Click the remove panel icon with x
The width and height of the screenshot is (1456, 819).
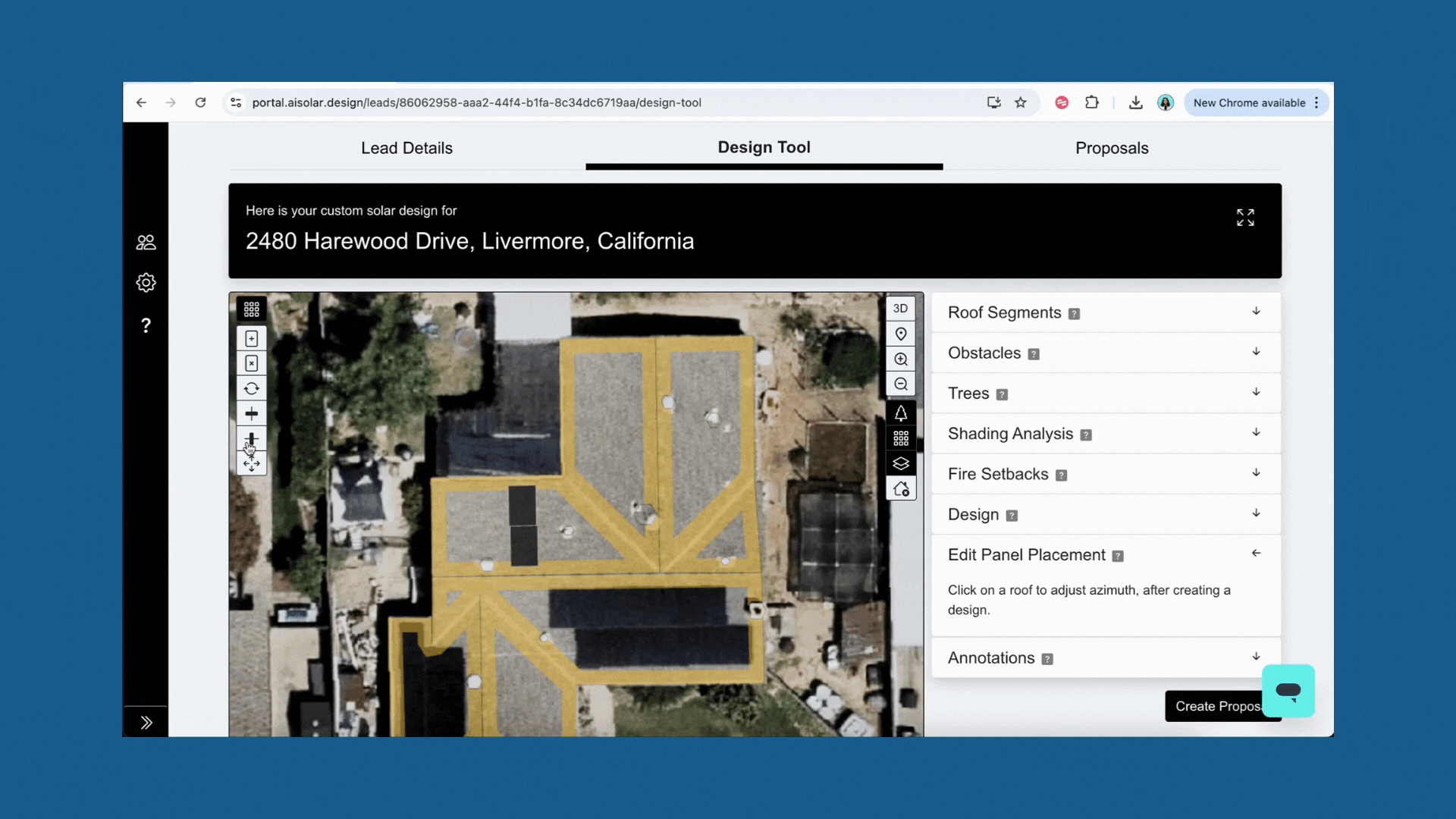pos(252,363)
